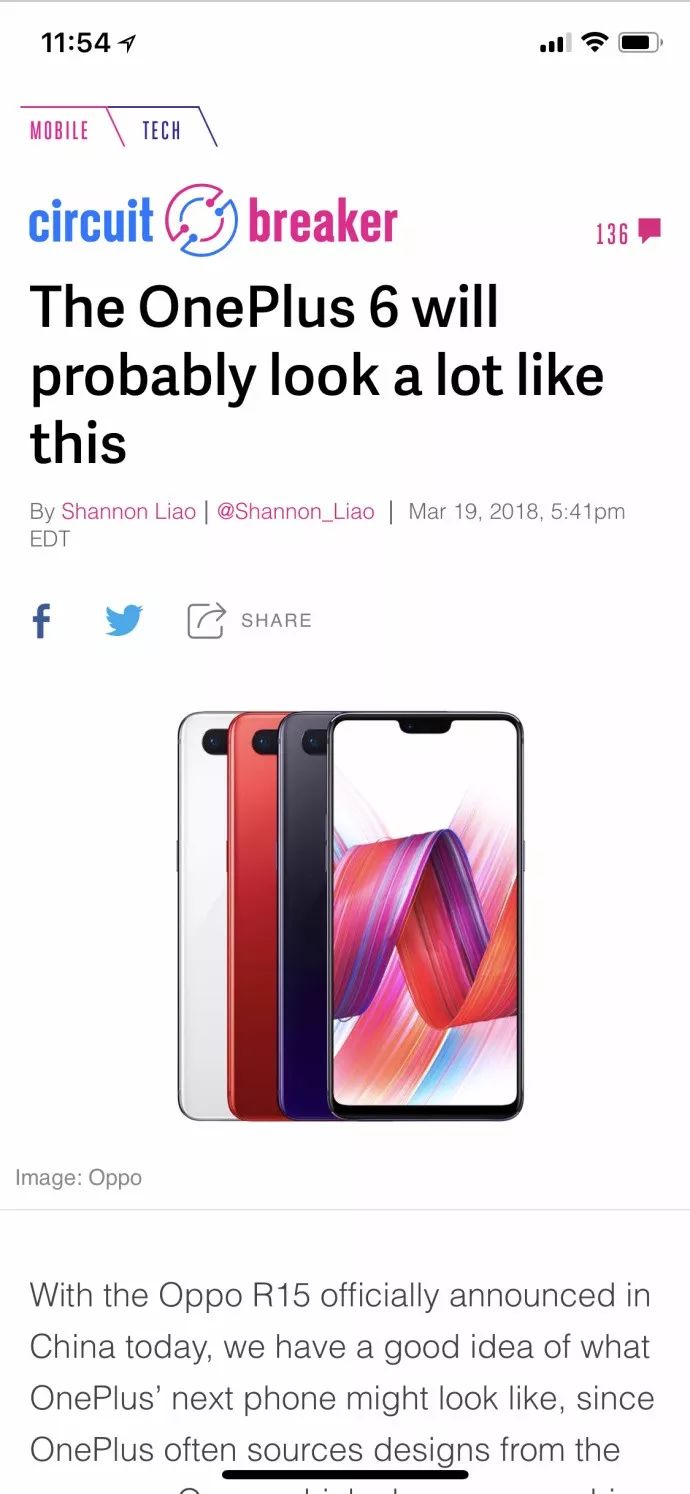Tap the Image: Oppo caption credit

(x=78, y=1178)
